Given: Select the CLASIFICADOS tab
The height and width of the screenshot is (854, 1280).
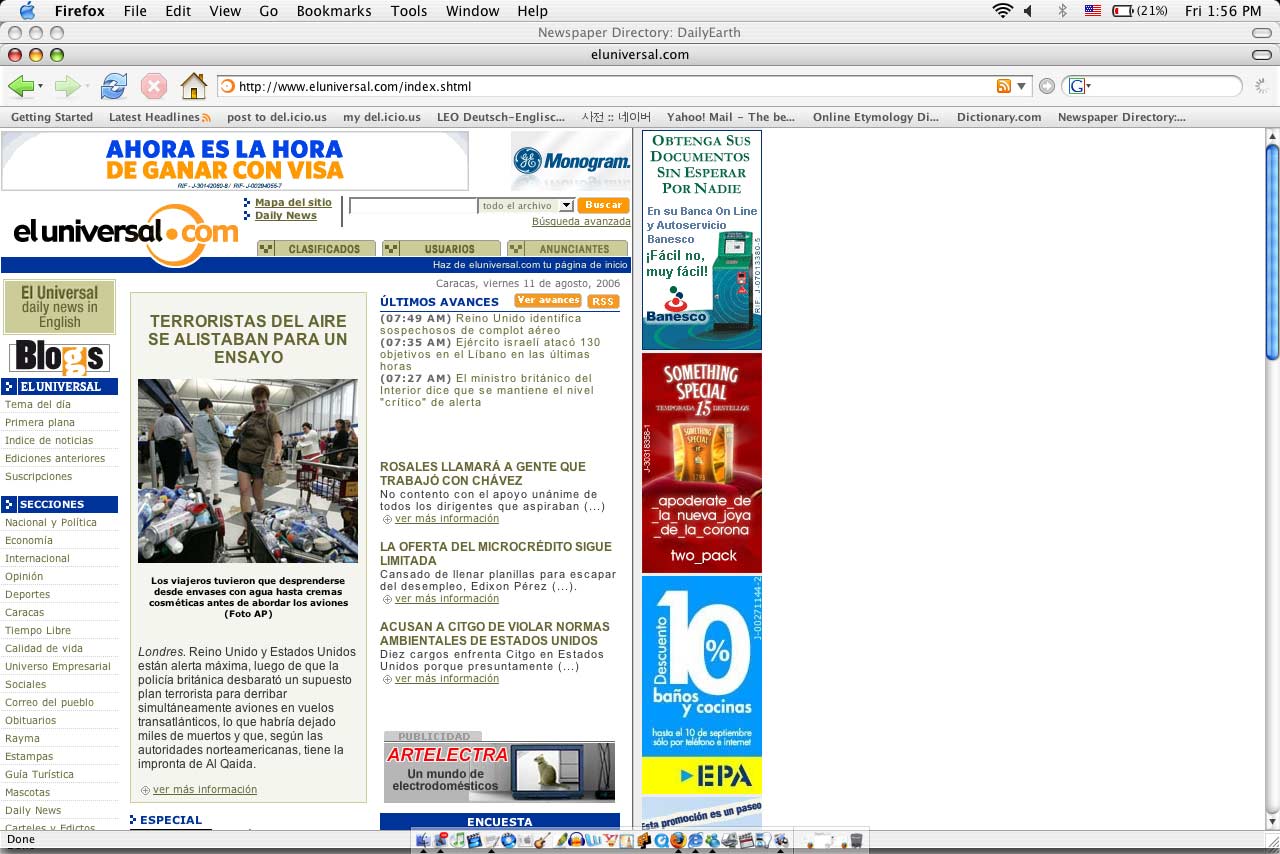Looking at the screenshot, I should pos(317,249).
